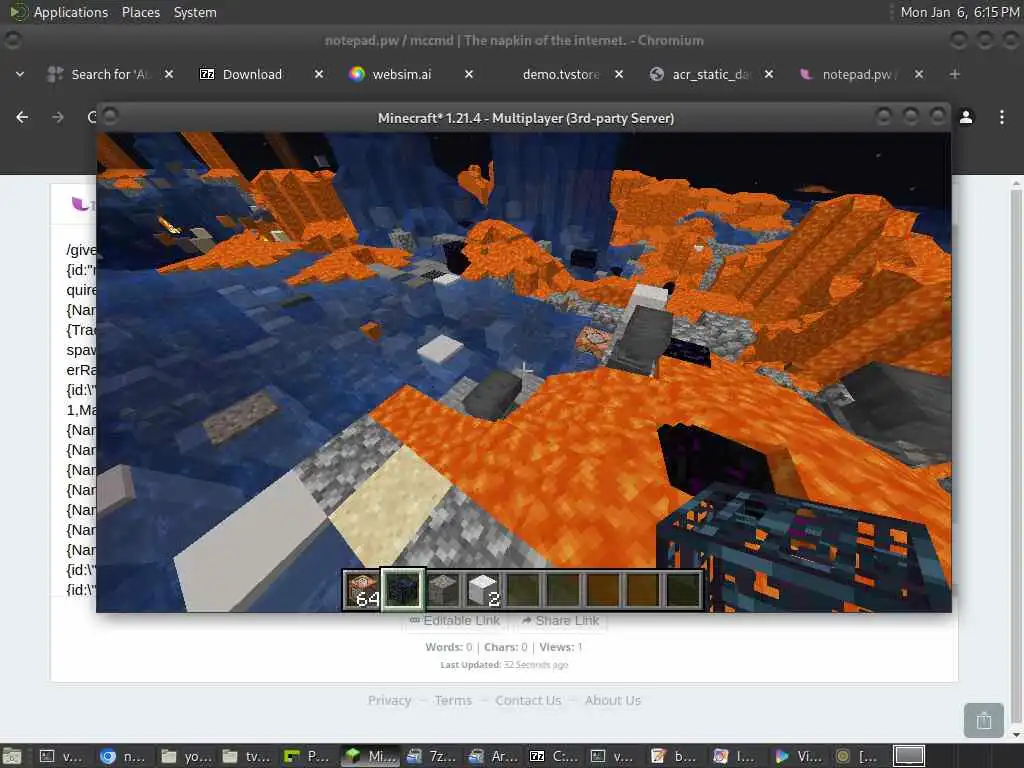
Task: Click the Share Link button
Action: pos(560,620)
